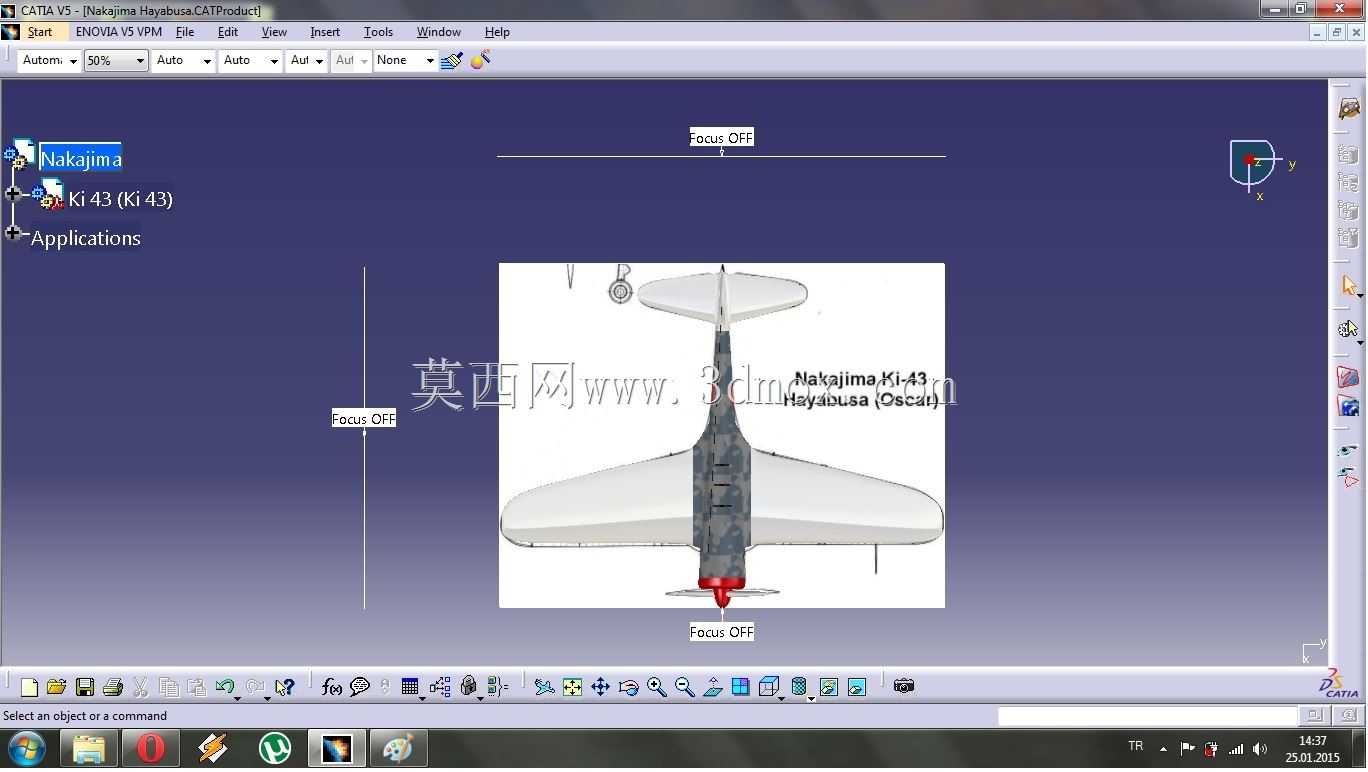Open a file using the folder icon
The height and width of the screenshot is (772, 1368).
(x=56, y=687)
